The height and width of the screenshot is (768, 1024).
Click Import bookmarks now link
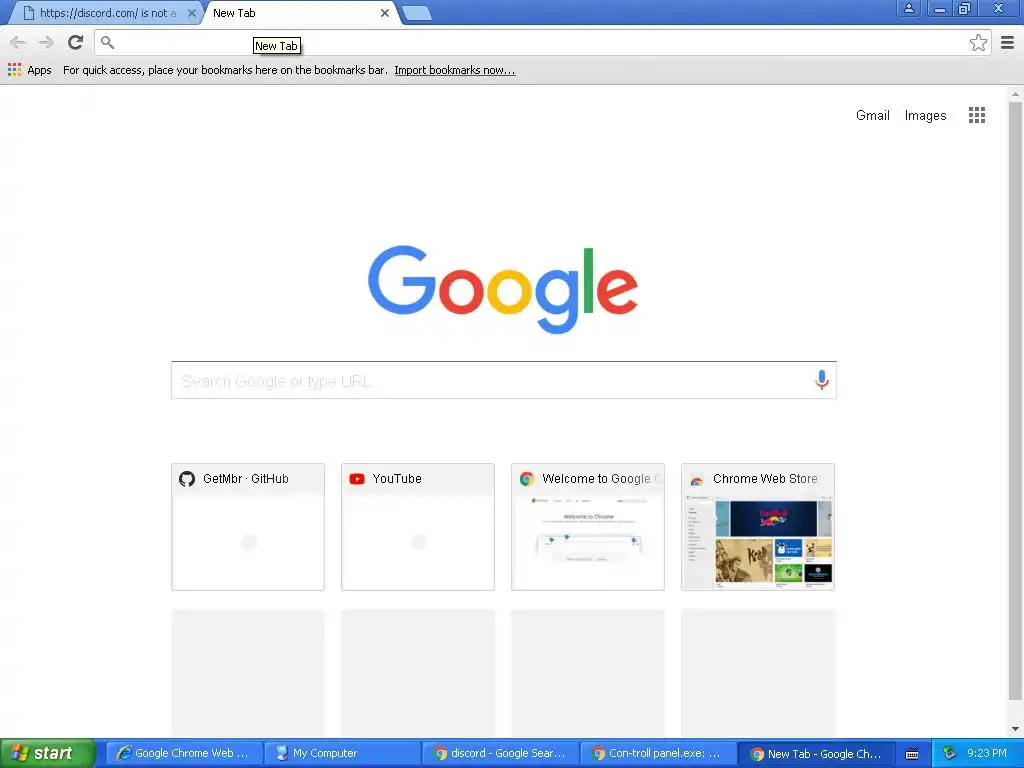(455, 70)
